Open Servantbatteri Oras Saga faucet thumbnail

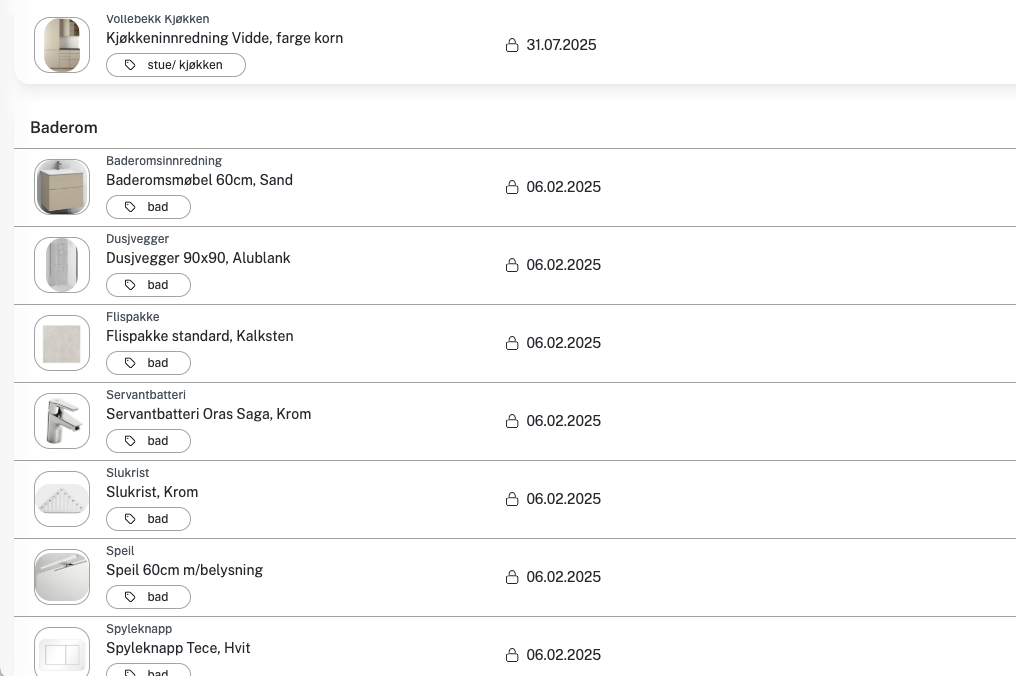pyautogui.click(x=62, y=421)
